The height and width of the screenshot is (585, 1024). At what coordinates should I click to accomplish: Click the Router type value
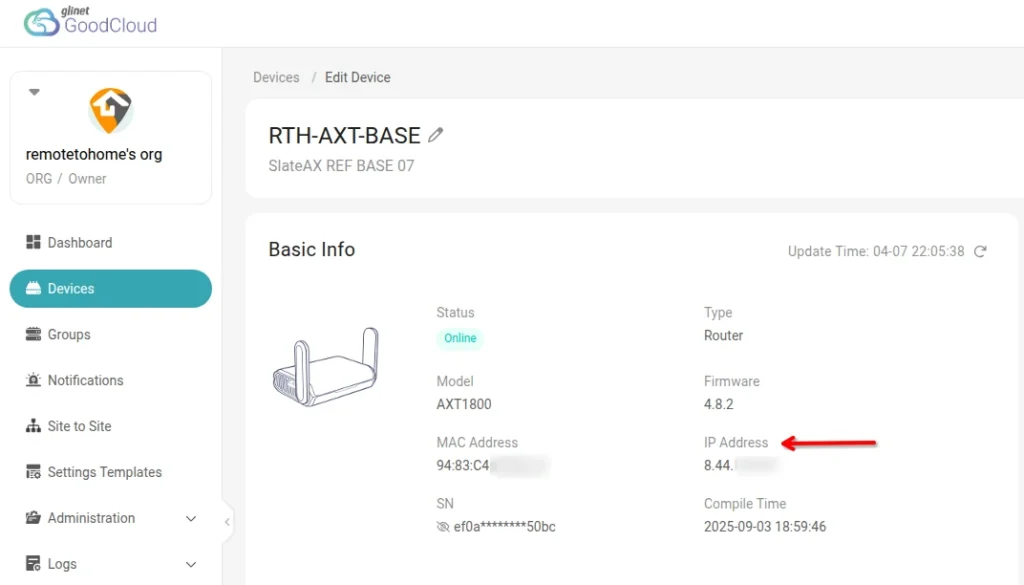(723, 336)
